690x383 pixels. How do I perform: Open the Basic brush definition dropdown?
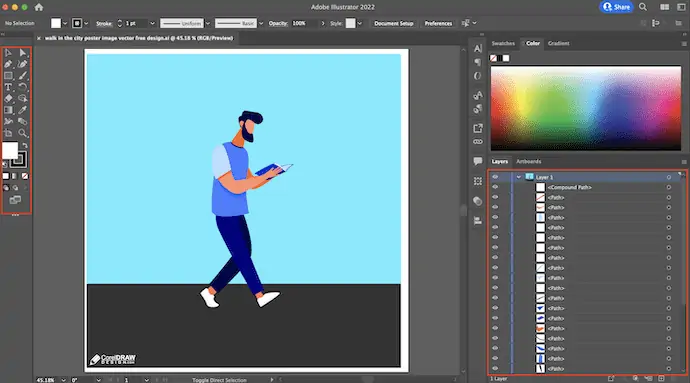click(261, 23)
